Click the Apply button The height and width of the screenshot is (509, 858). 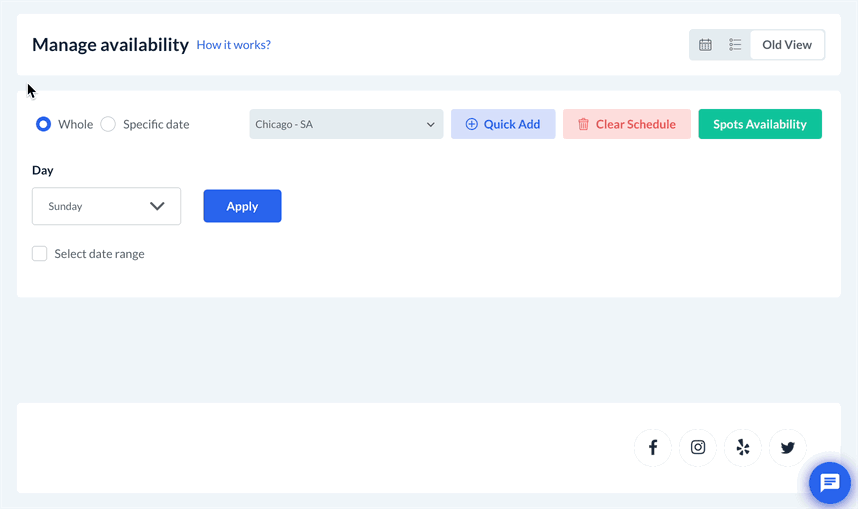tap(242, 206)
